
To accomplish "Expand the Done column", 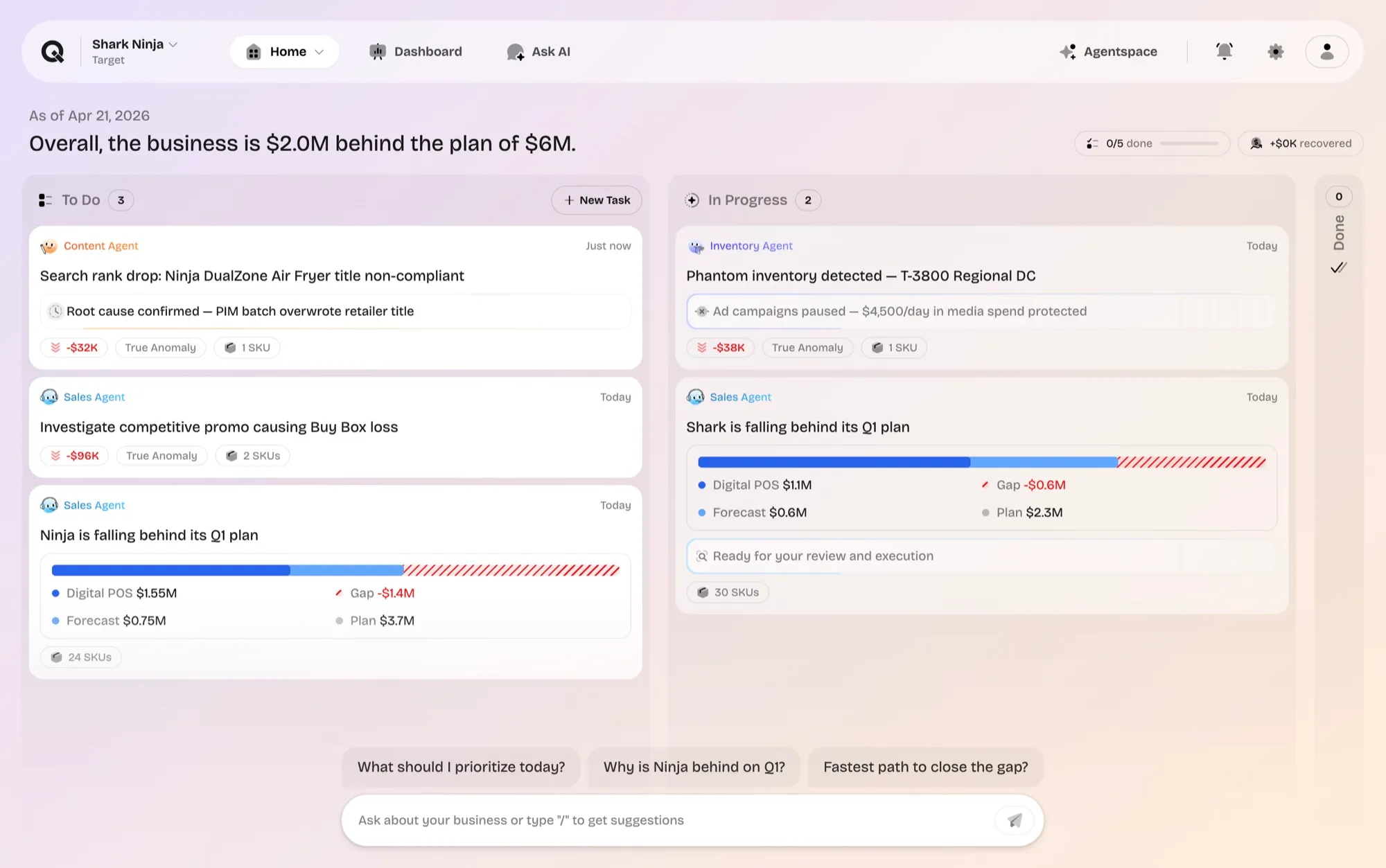I will pyautogui.click(x=1339, y=233).
